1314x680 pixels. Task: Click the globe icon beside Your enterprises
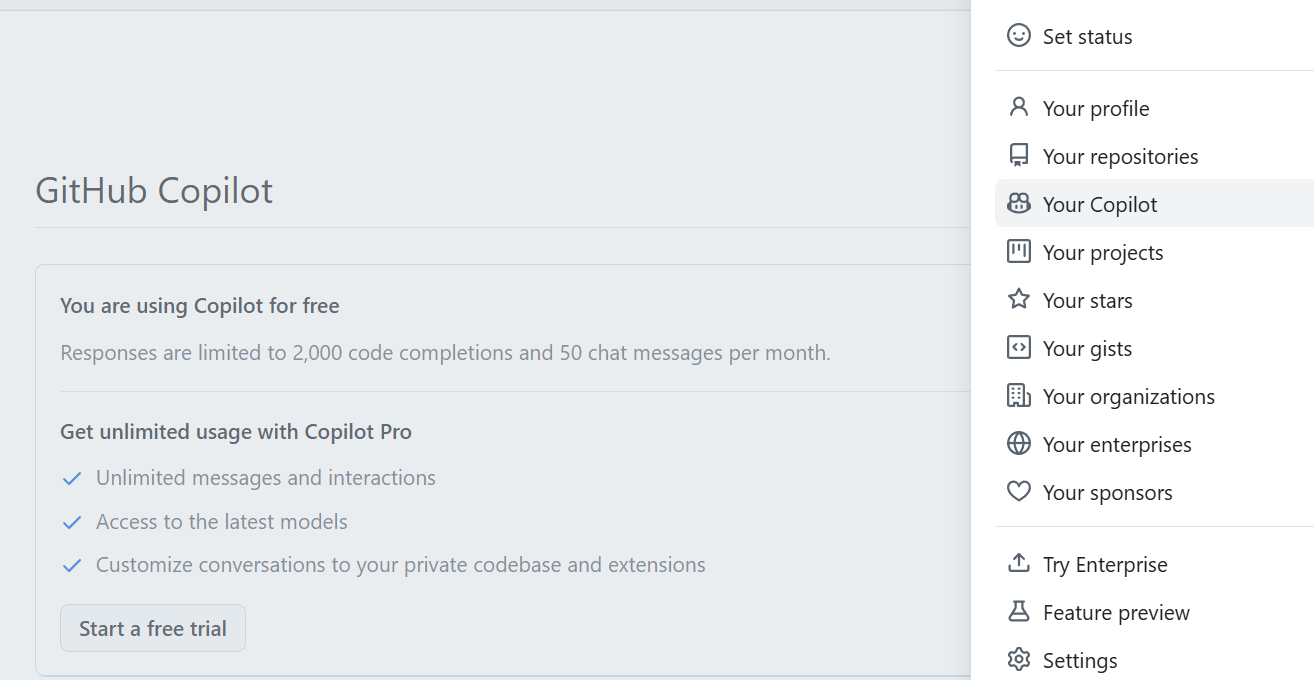[1018, 443]
